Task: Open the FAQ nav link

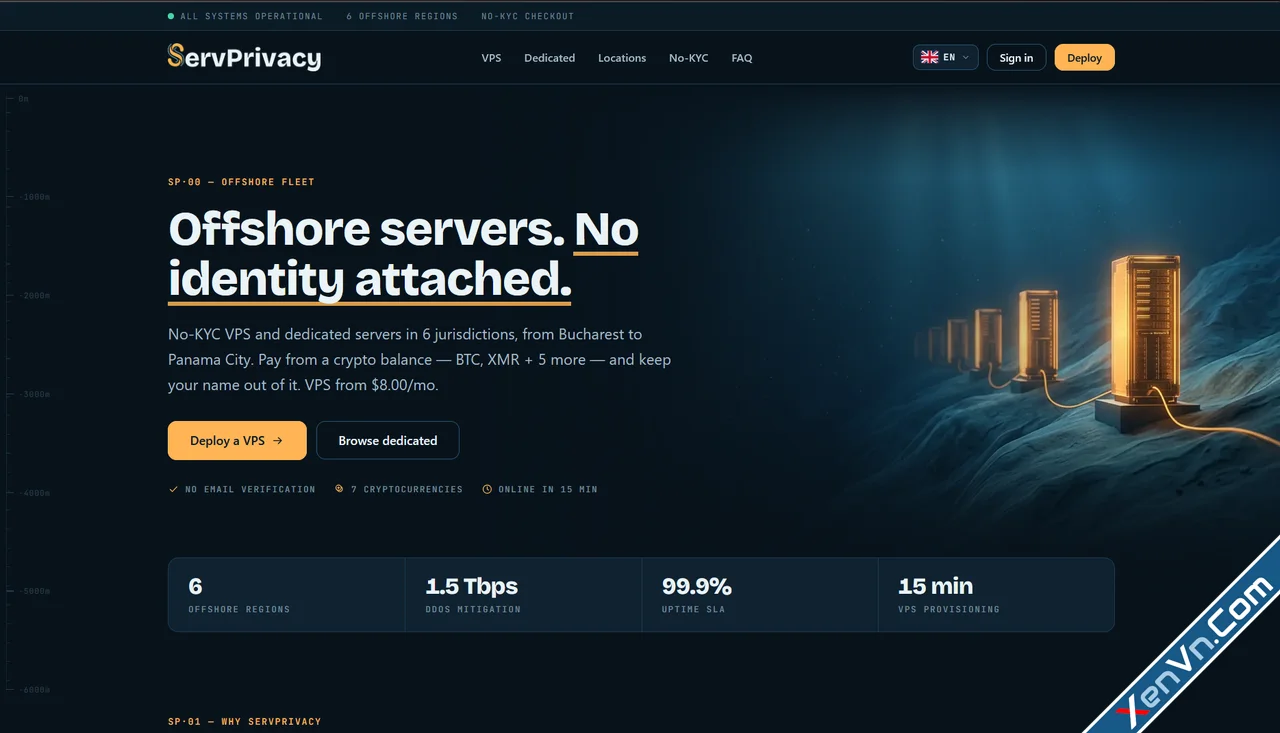Action: coord(741,58)
